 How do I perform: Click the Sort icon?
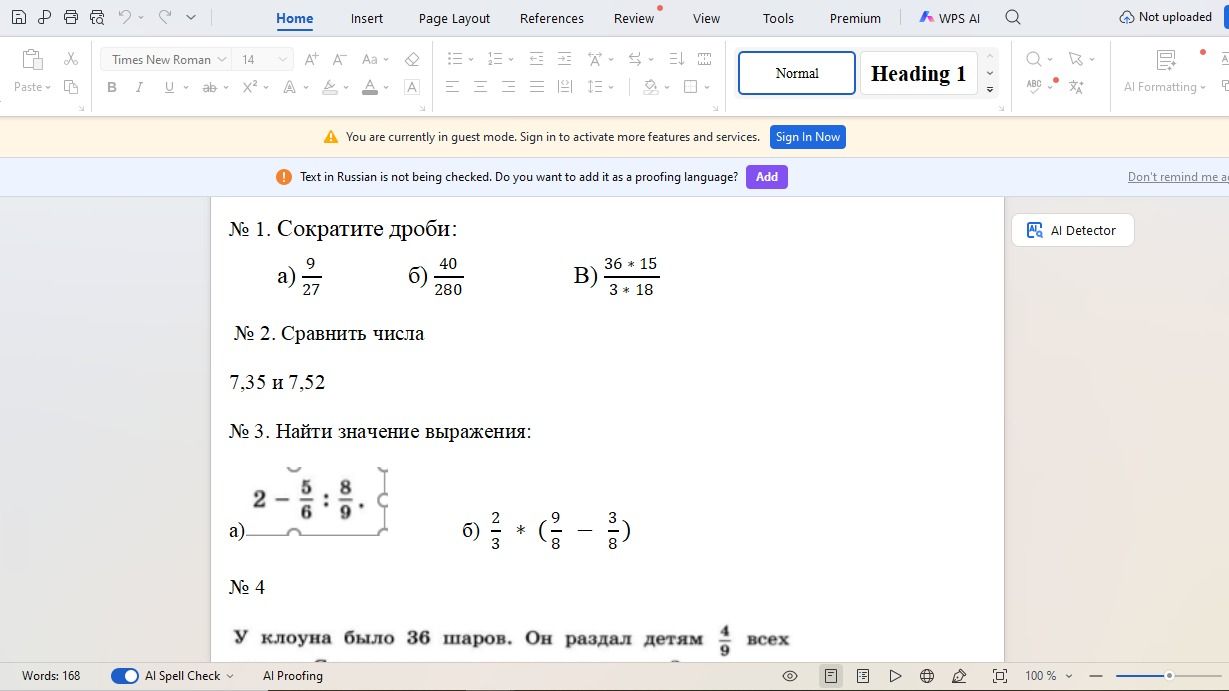(x=676, y=59)
